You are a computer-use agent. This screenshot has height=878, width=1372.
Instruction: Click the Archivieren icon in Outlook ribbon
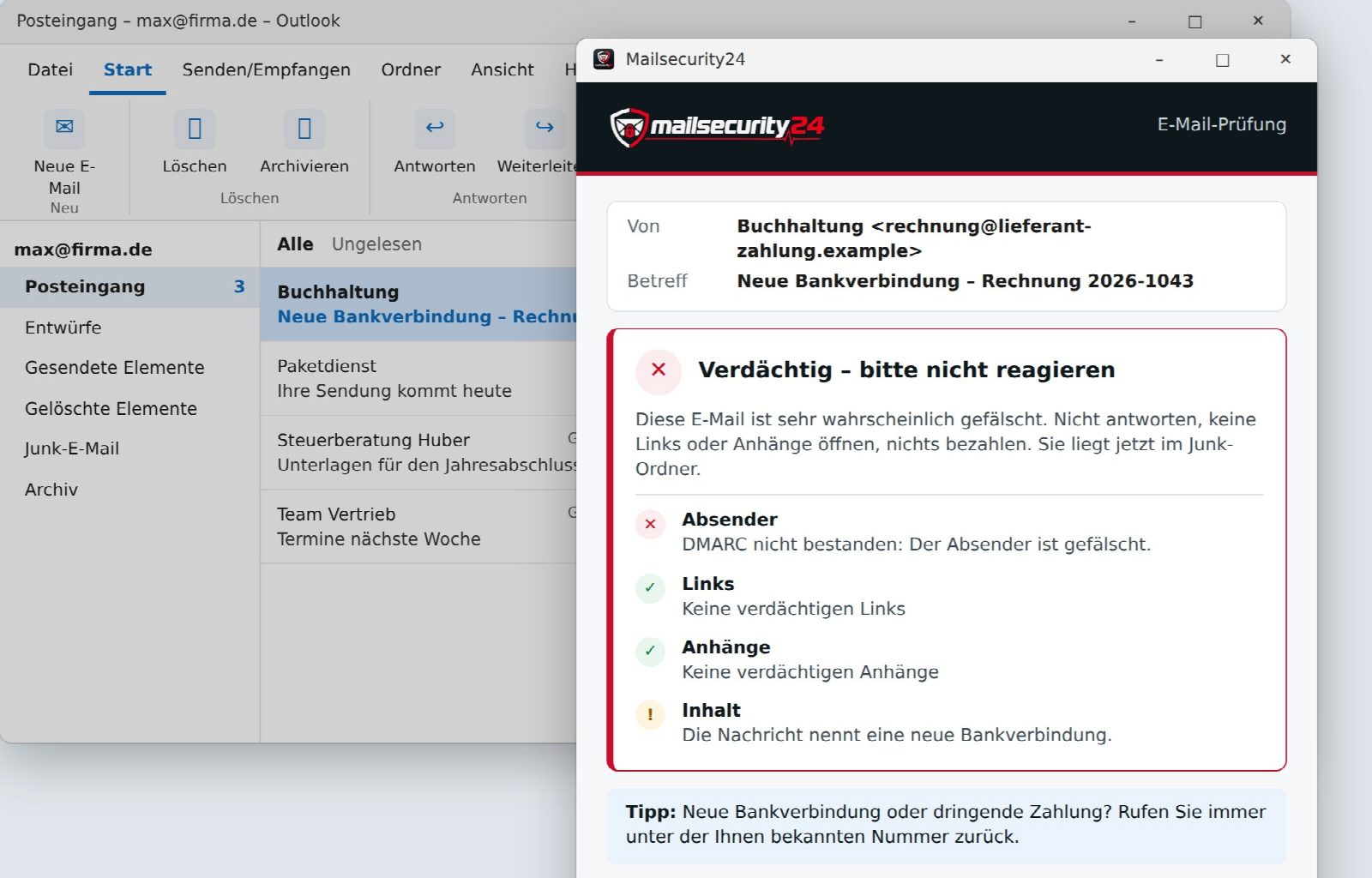pos(304,129)
